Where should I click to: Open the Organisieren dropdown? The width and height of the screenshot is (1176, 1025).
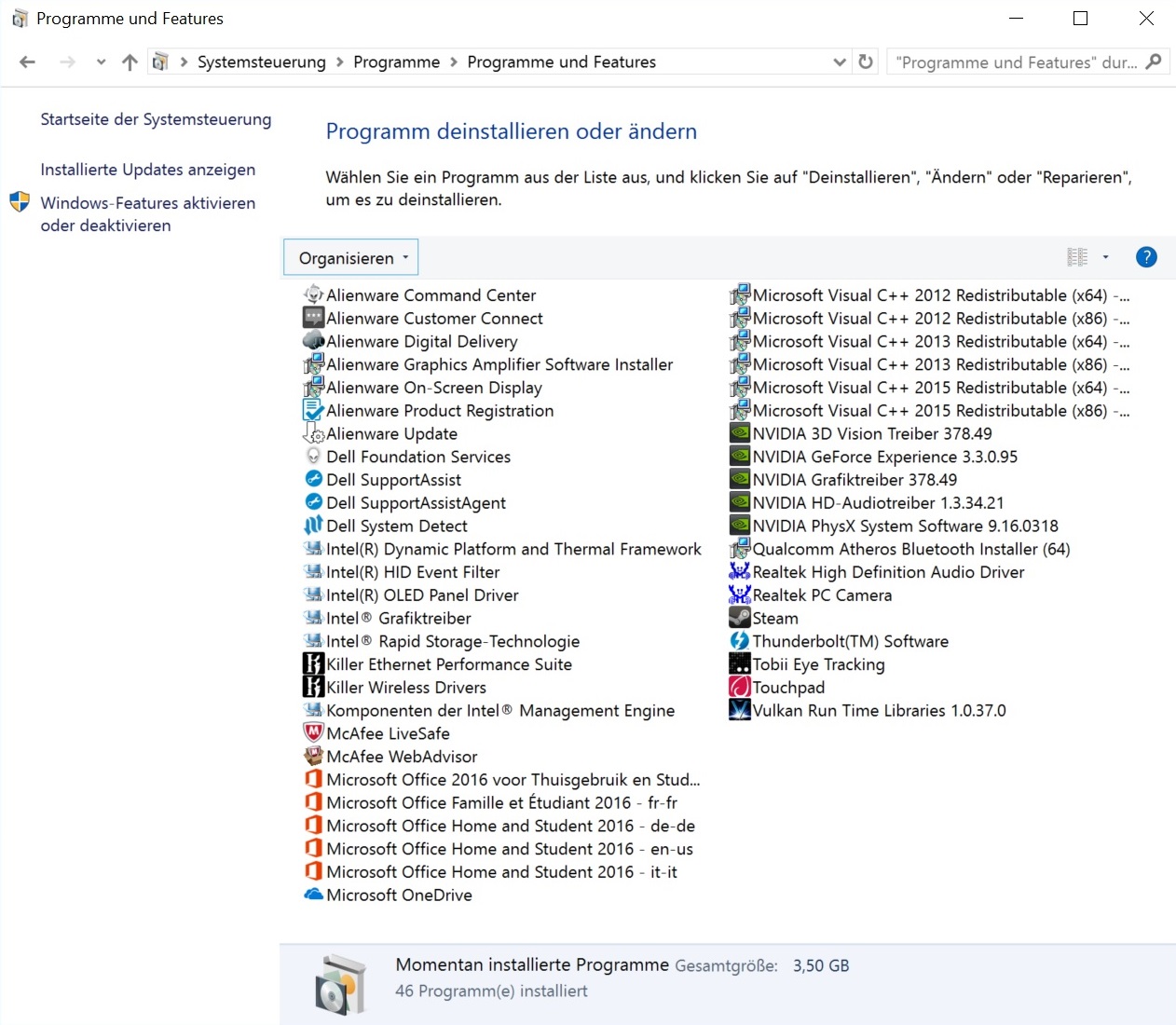(x=351, y=258)
